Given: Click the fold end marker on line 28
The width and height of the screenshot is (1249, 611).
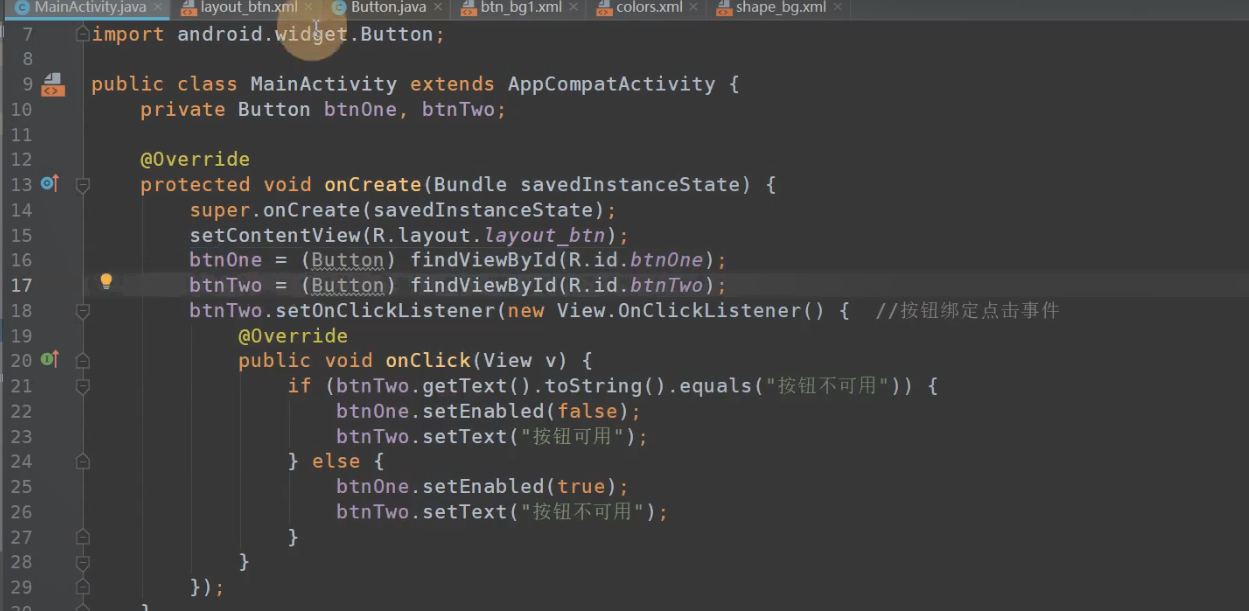Looking at the screenshot, I should pos(83,562).
